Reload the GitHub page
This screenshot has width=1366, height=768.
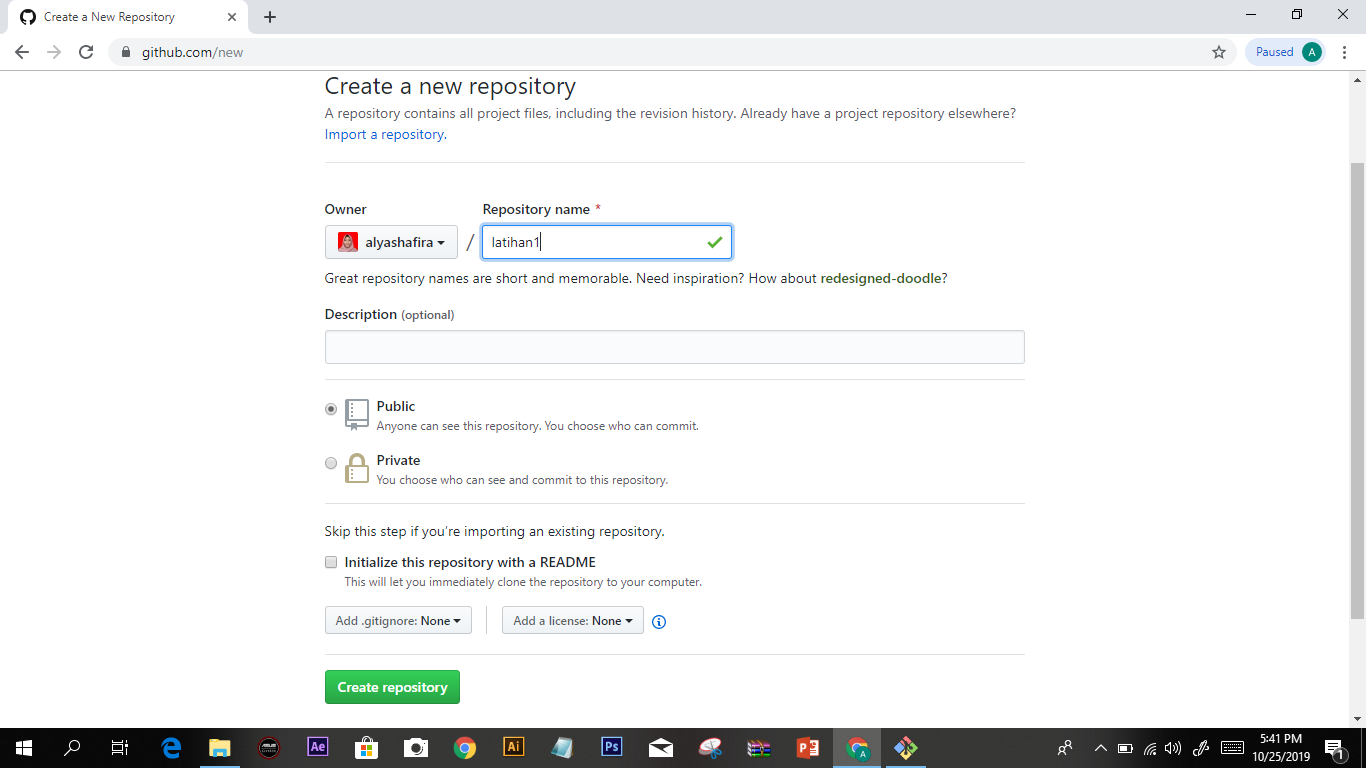tap(86, 52)
